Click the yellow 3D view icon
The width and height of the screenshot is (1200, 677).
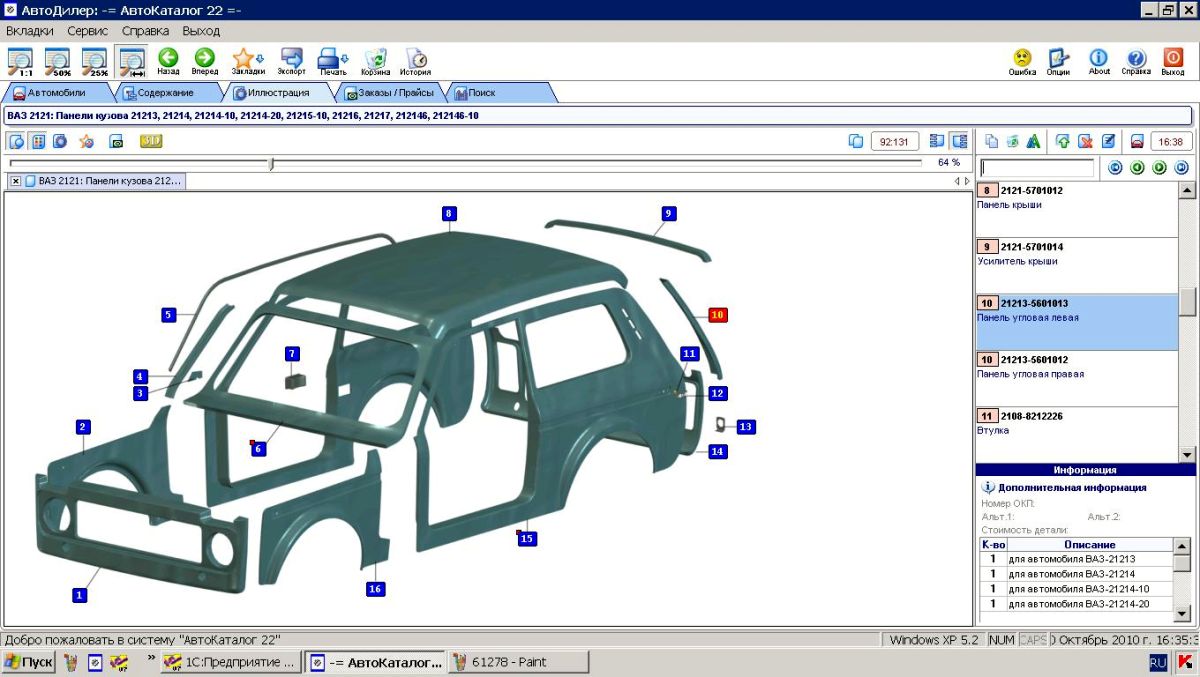(151, 141)
